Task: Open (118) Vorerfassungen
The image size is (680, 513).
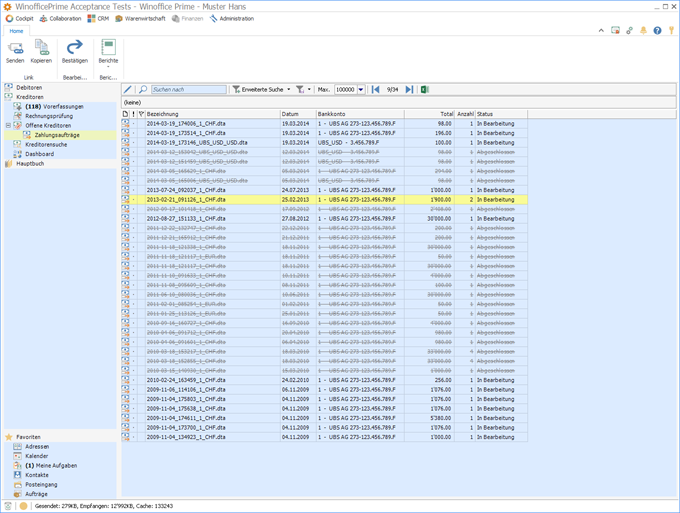Action: [x=54, y=107]
